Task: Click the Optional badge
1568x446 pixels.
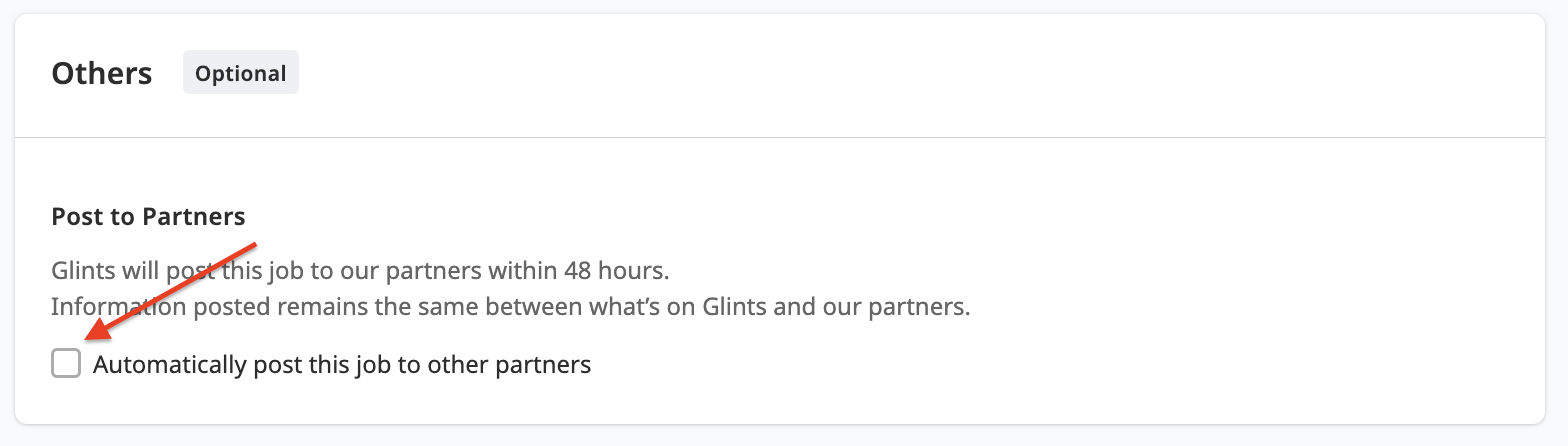Action: click(241, 74)
